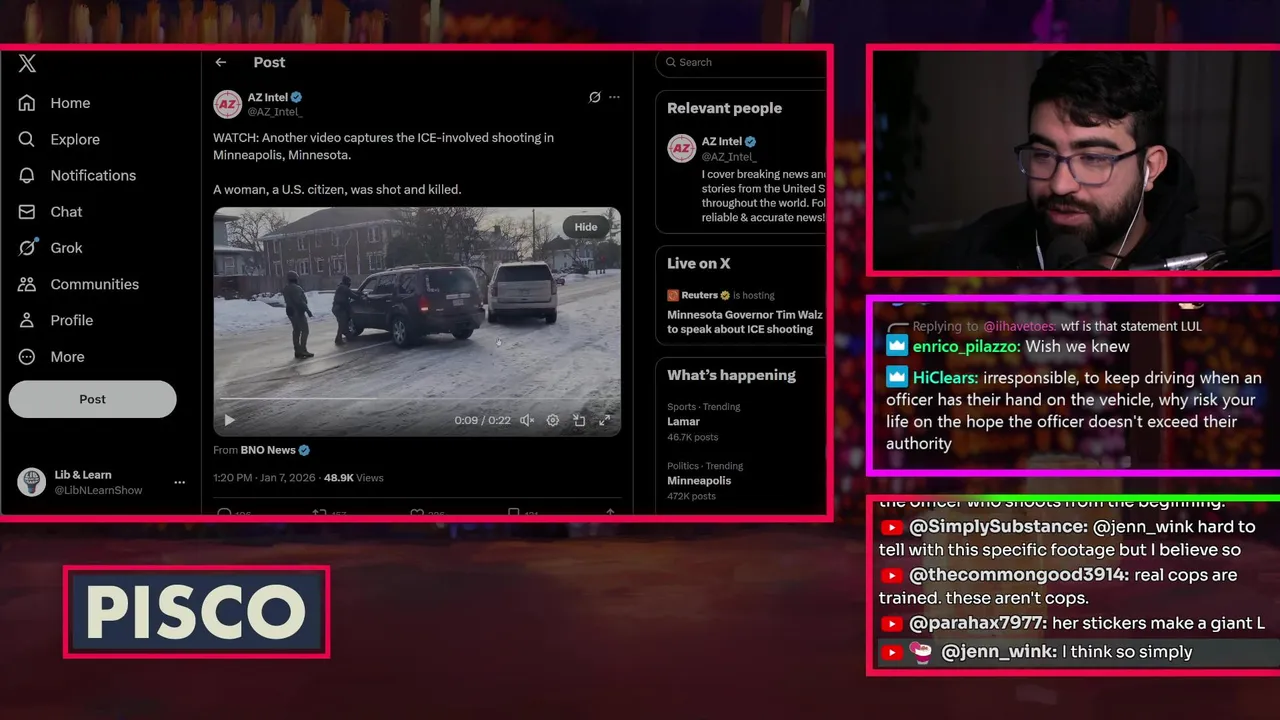Click the share icon below the post
The width and height of the screenshot is (1280, 720).
click(610, 513)
